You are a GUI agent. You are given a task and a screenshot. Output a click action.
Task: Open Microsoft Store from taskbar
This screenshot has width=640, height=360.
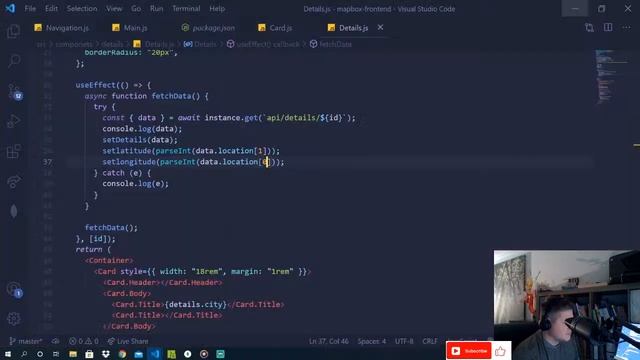[x=89, y=354]
